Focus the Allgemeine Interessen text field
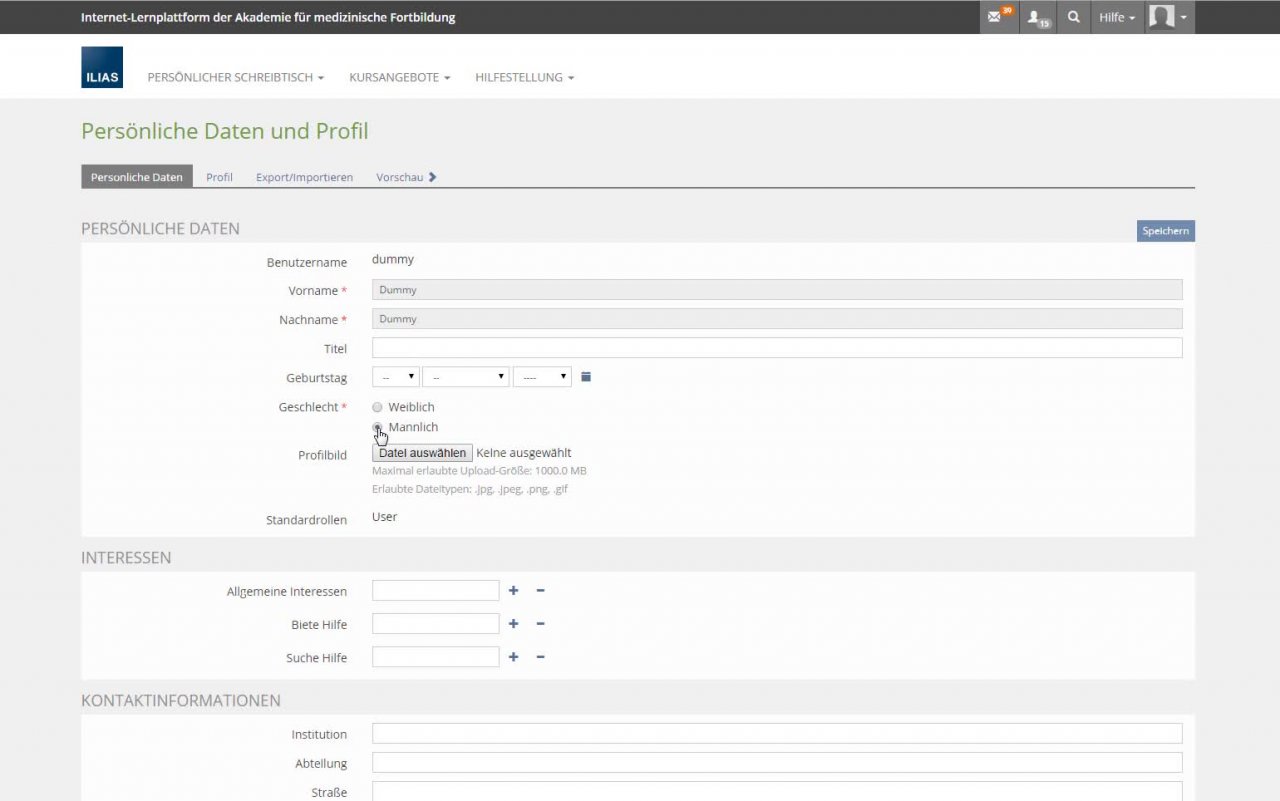 435,591
